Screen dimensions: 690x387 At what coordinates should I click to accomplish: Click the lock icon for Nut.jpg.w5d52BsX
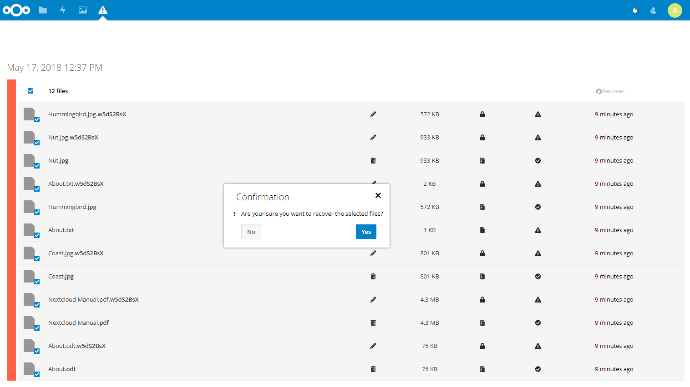(x=482, y=137)
